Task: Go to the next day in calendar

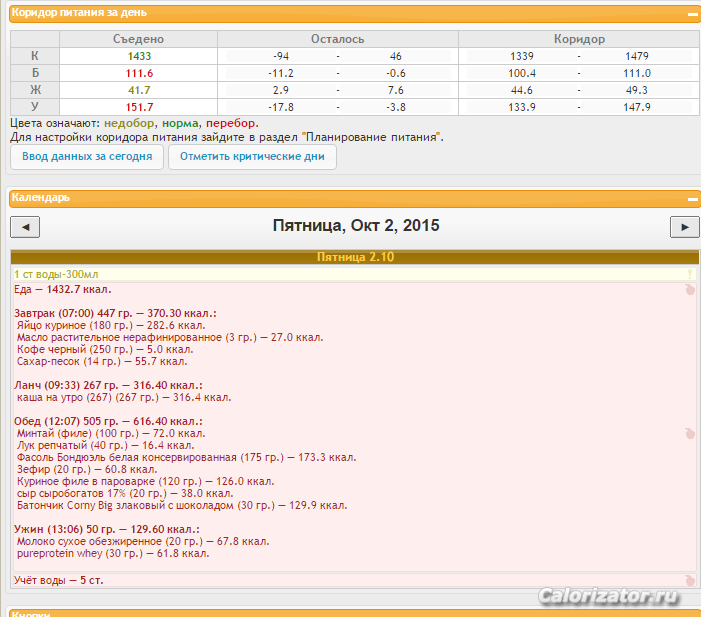Action: (x=683, y=227)
